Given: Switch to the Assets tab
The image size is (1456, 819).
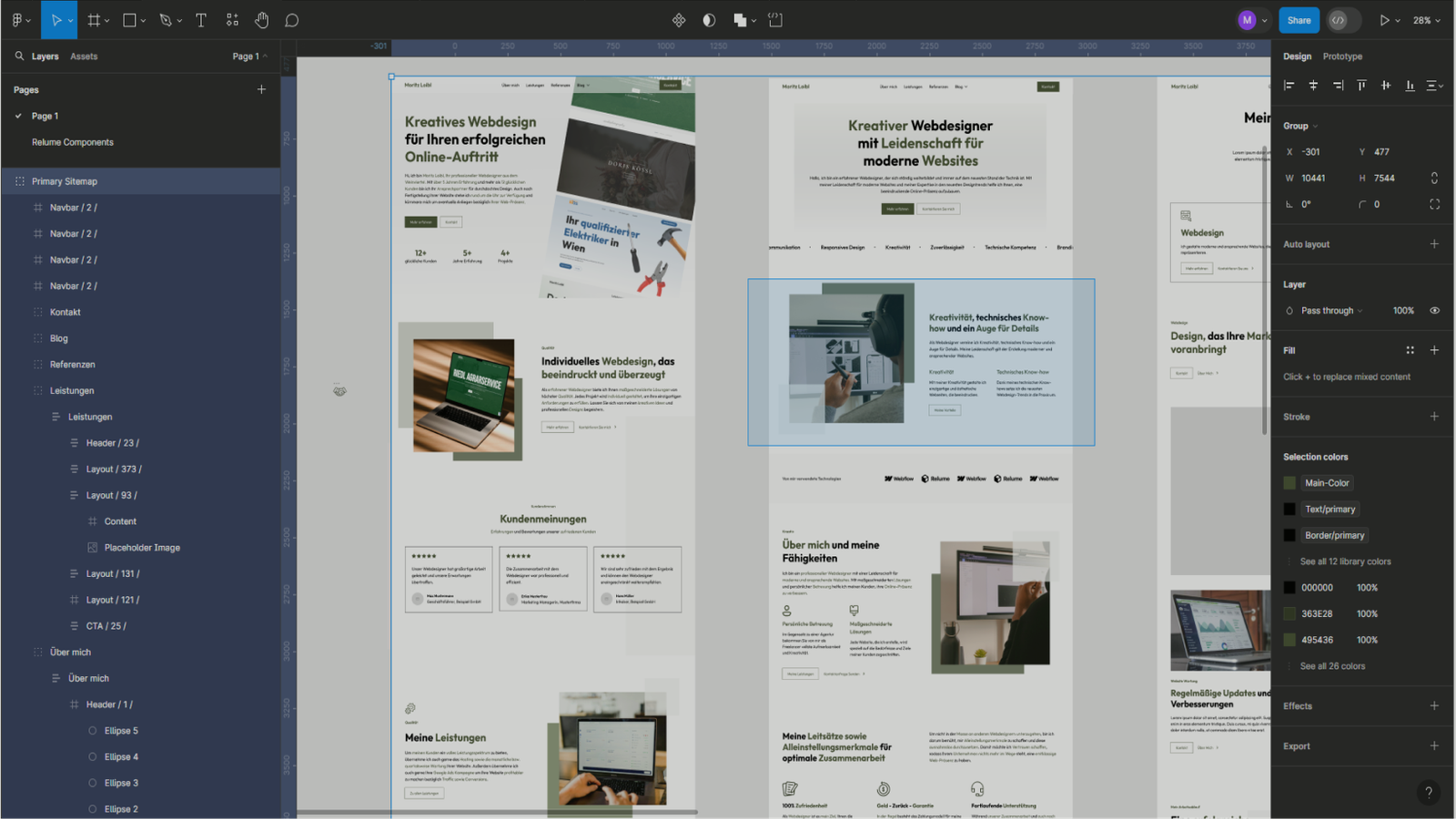Looking at the screenshot, I should 84,56.
